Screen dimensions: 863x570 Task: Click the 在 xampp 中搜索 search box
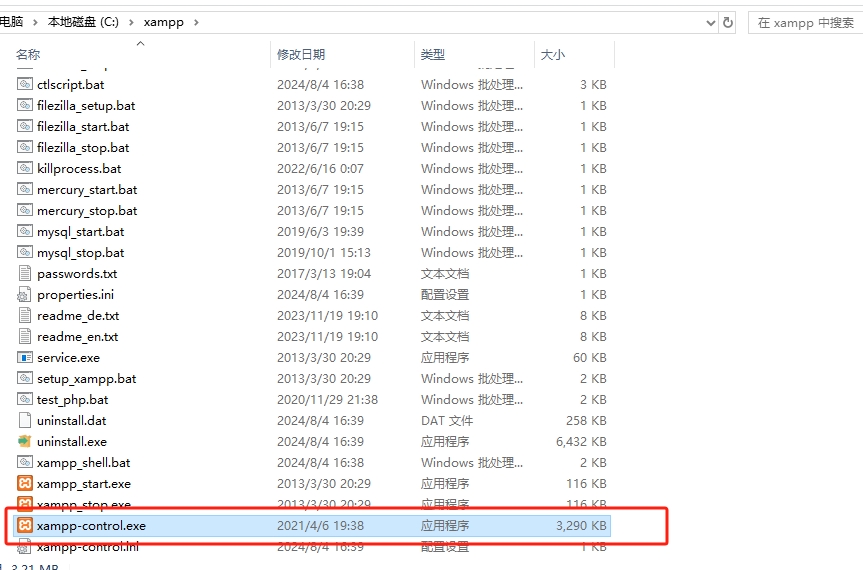pyautogui.click(x=806, y=23)
